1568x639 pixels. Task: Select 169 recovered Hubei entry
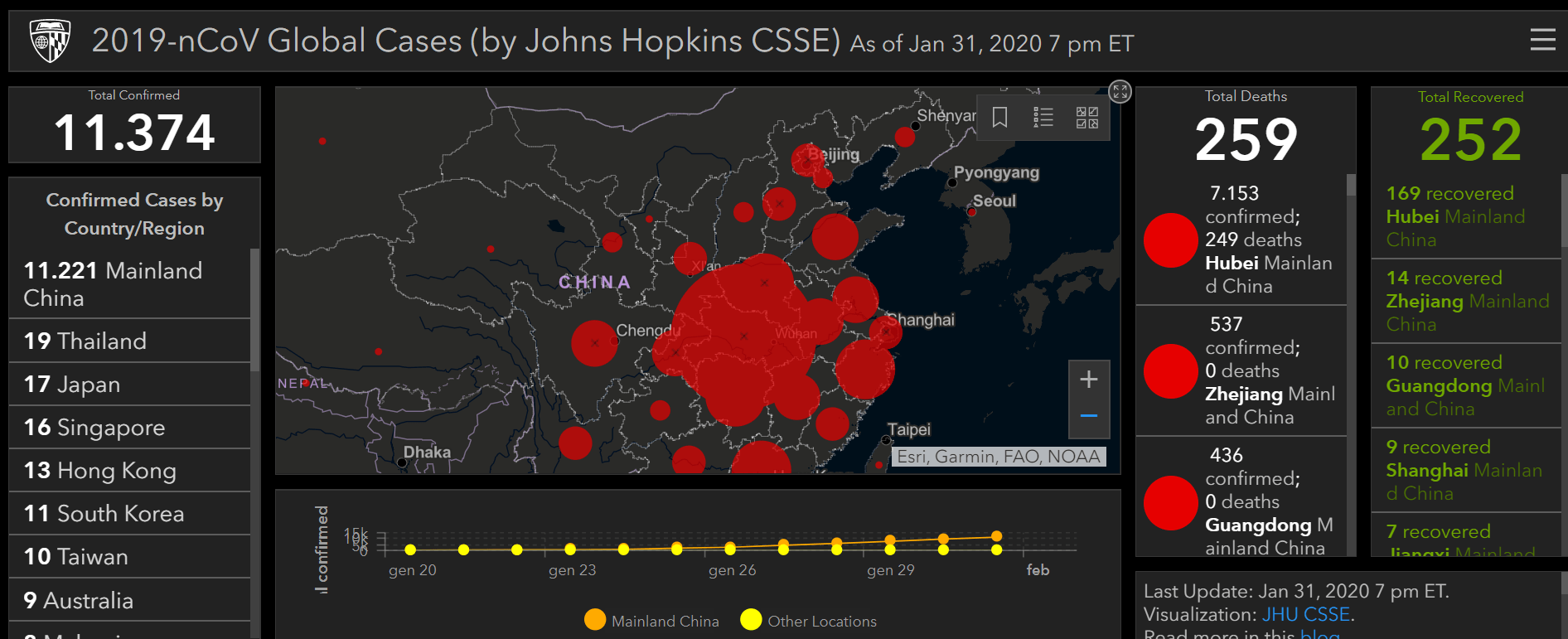tap(1465, 216)
